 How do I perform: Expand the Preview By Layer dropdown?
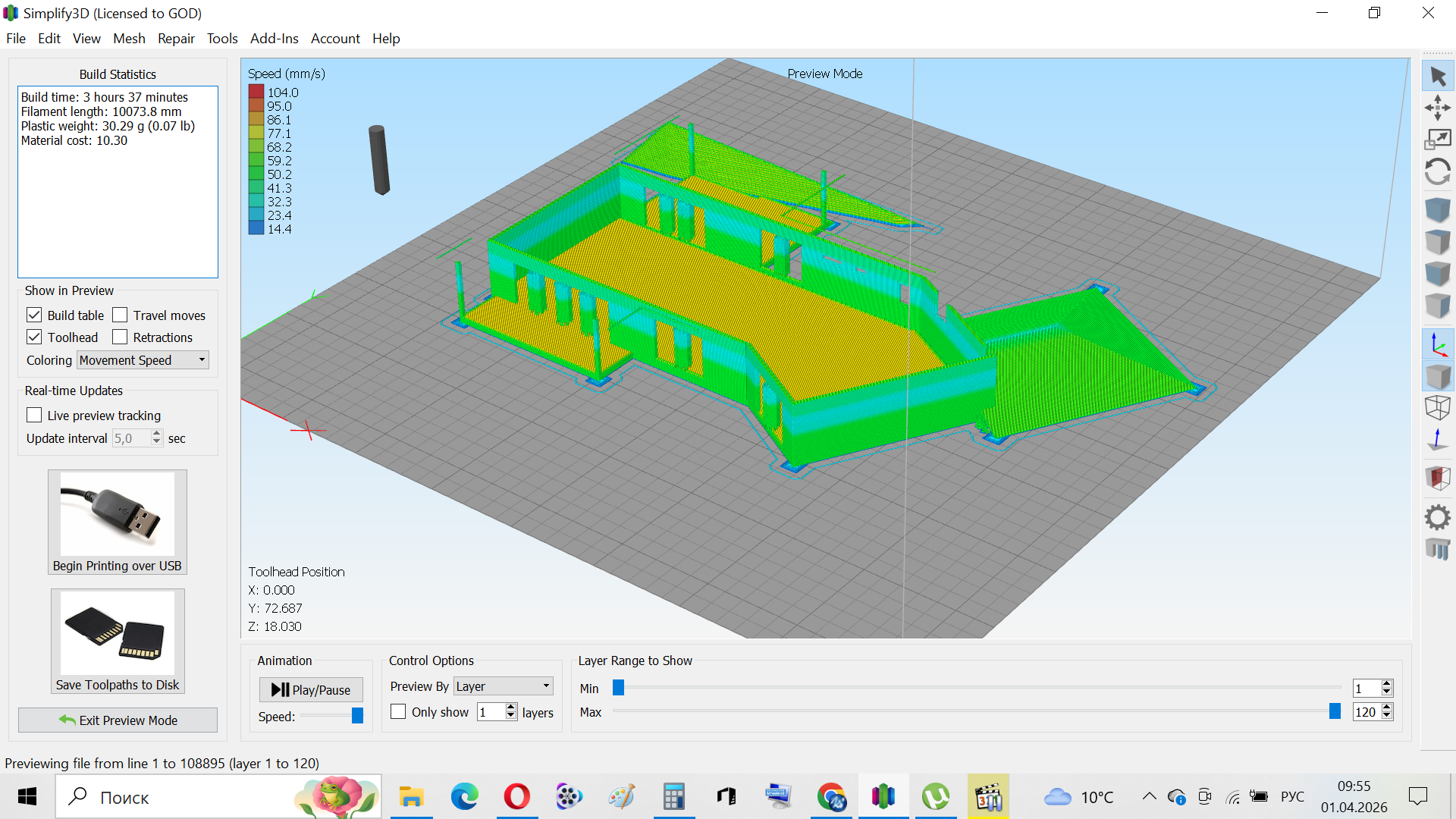[503, 686]
